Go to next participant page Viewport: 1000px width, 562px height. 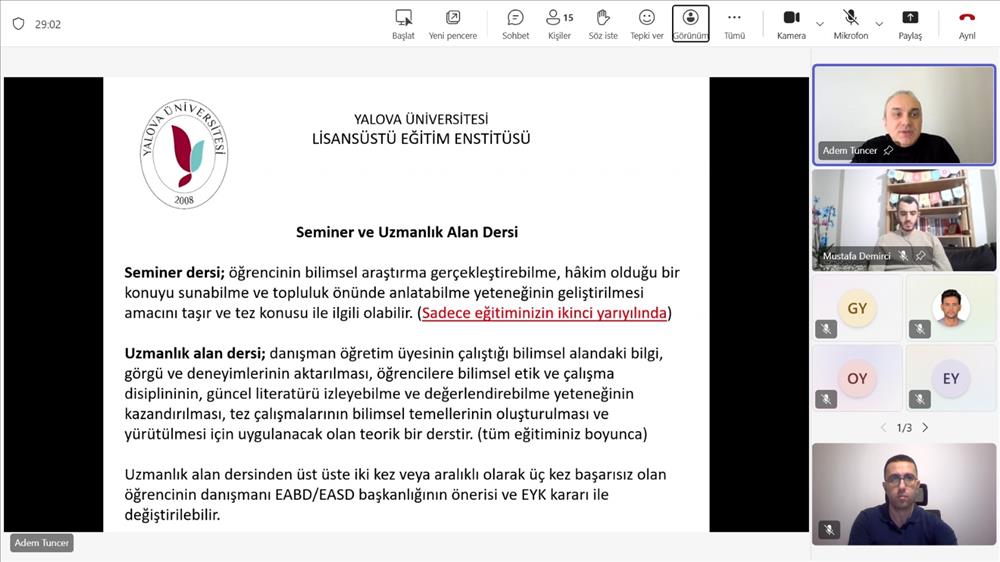pos(925,428)
